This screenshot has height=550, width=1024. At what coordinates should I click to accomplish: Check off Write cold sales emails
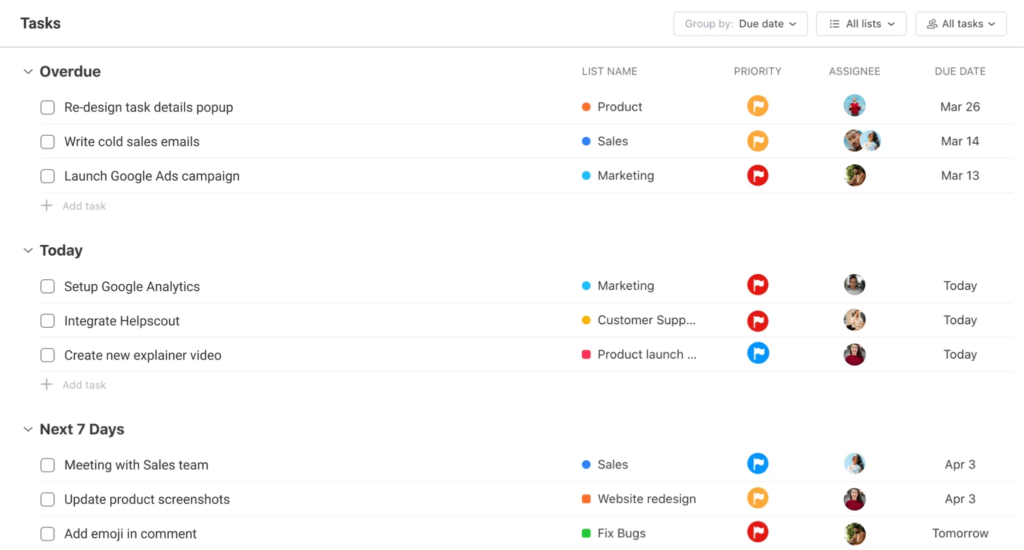pyautogui.click(x=48, y=142)
